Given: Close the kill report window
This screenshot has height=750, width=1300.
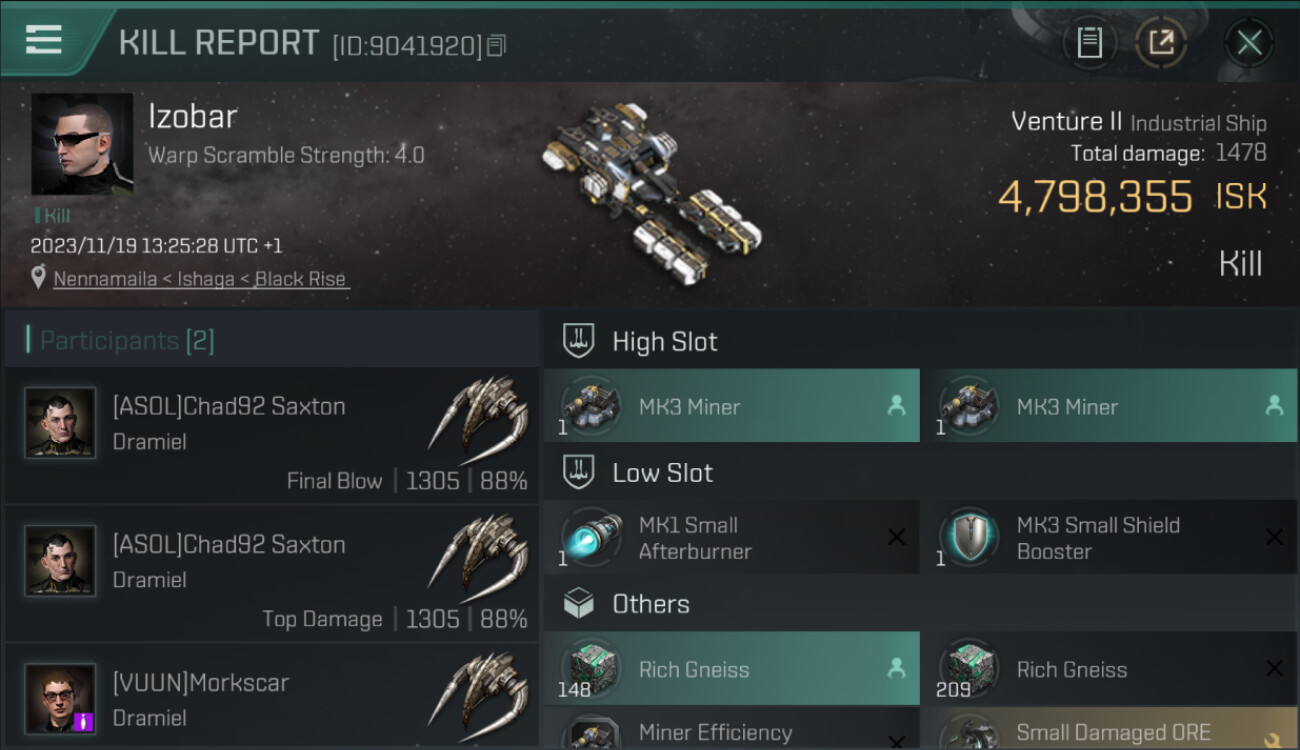Looking at the screenshot, I should pos(1248,42).
